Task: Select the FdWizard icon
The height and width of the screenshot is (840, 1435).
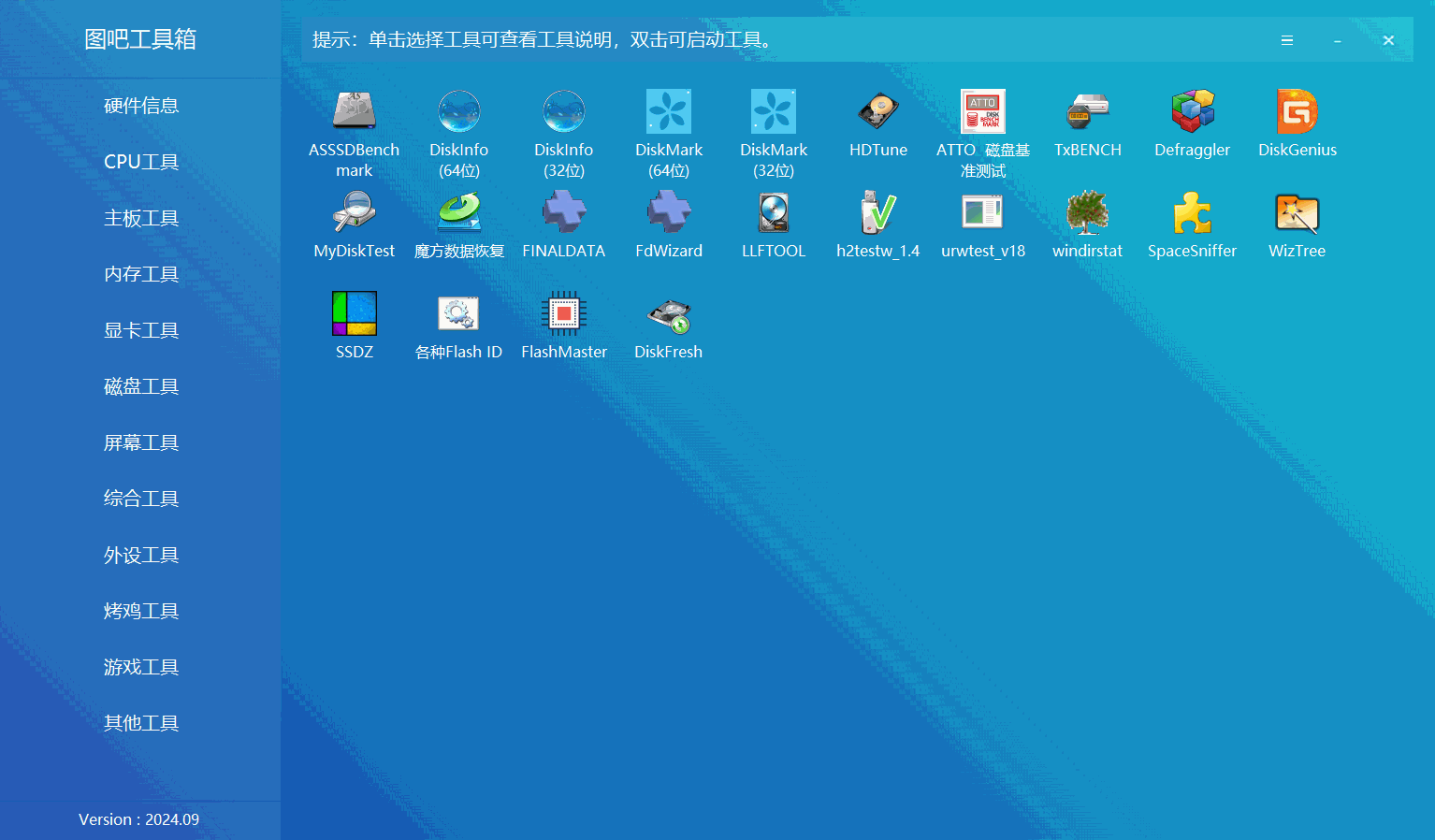Action: pyautogui.click(x=669, y=212)
